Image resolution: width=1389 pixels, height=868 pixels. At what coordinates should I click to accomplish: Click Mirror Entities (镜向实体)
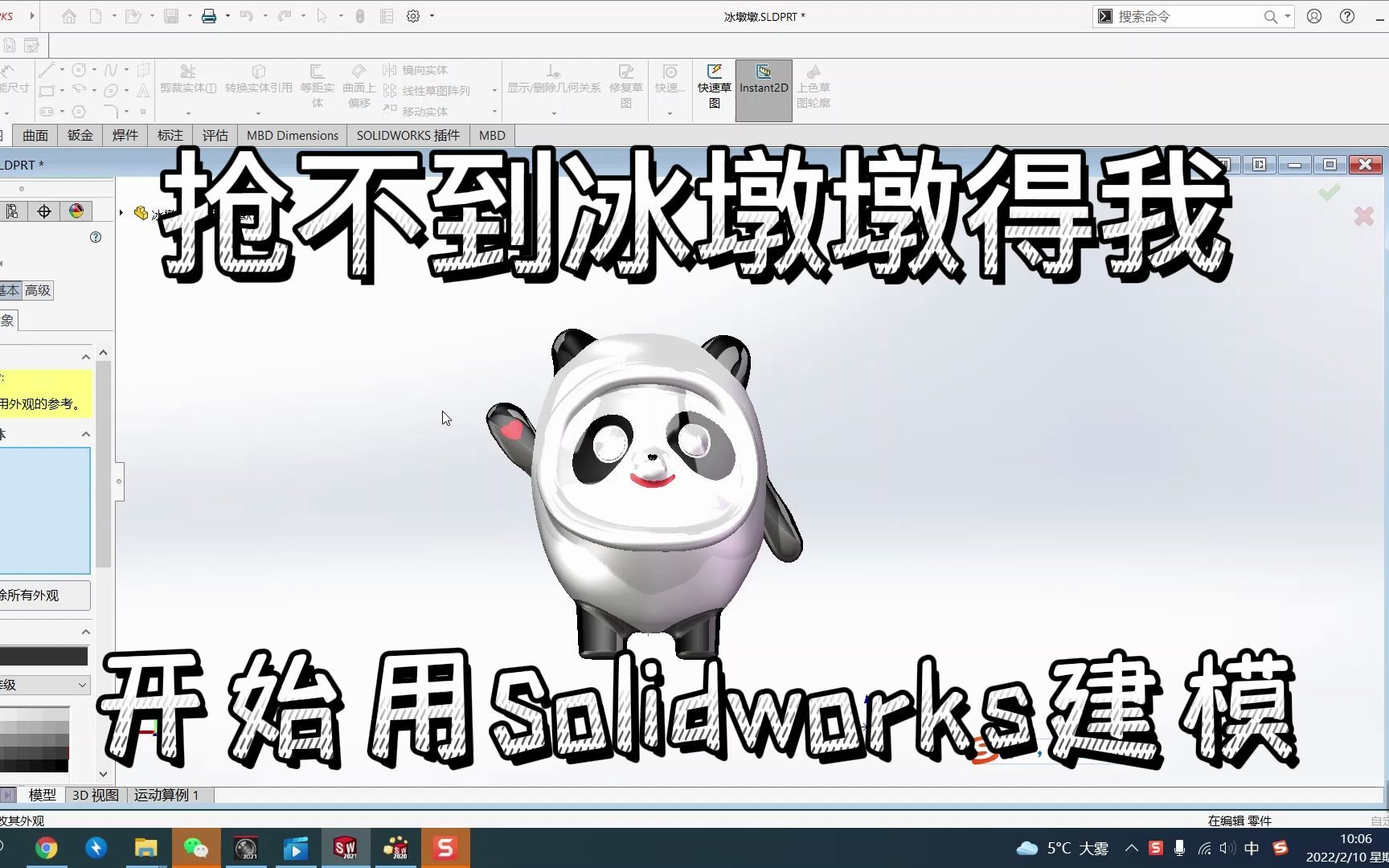click(416, 70)
